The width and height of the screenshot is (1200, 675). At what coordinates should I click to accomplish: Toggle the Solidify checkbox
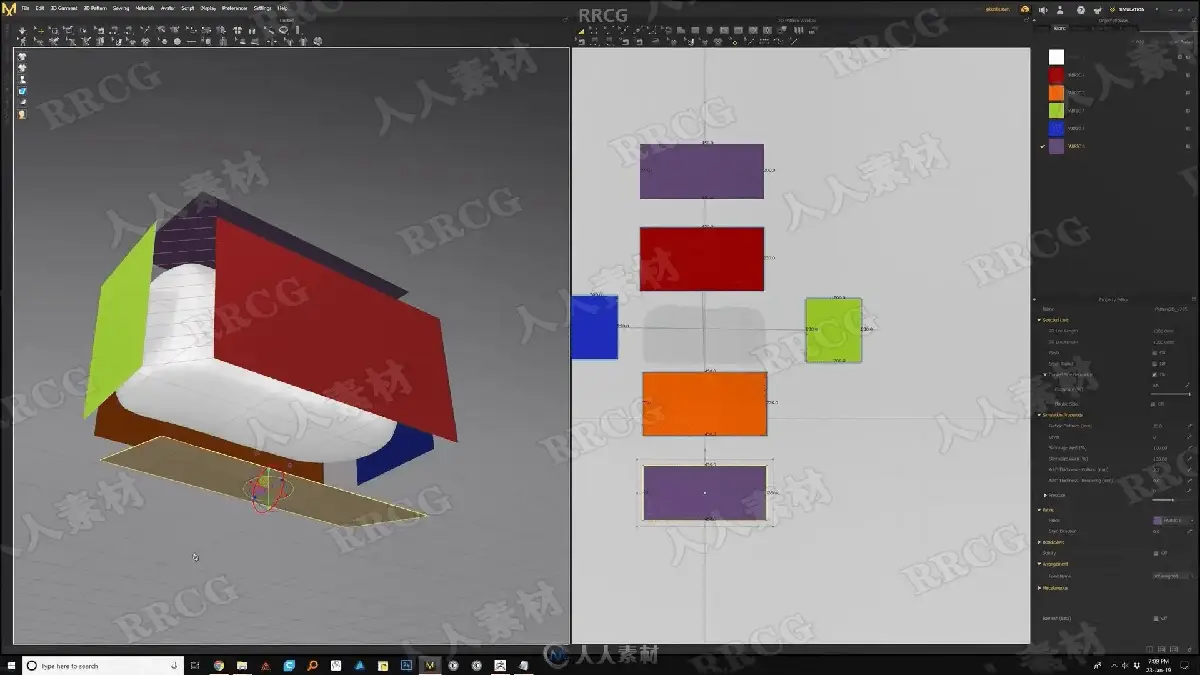coord(1156,553)
